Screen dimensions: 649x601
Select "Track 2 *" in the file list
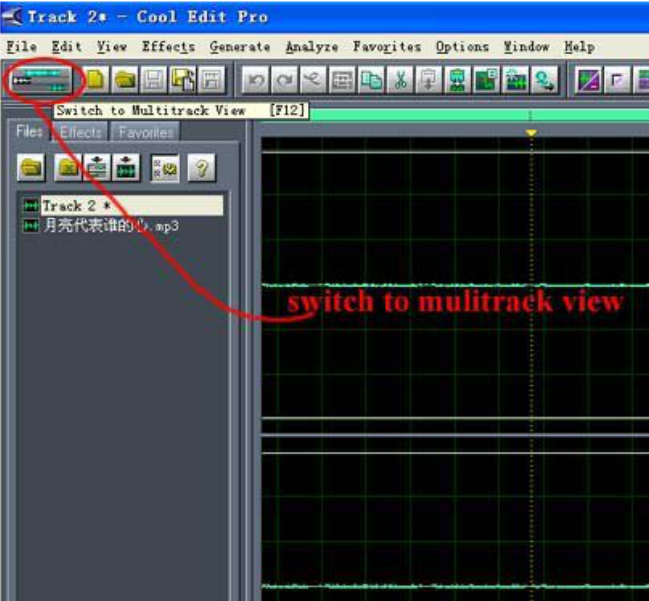123,206
